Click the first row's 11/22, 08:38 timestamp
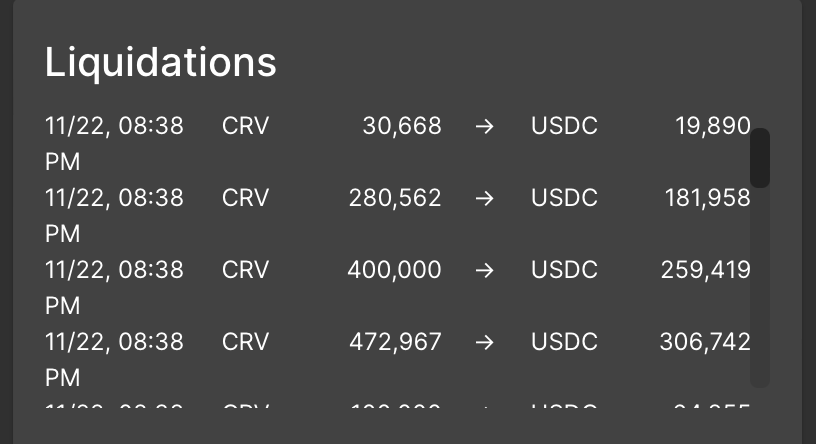This screenshot has height=444, width=816. coord(114,144)
